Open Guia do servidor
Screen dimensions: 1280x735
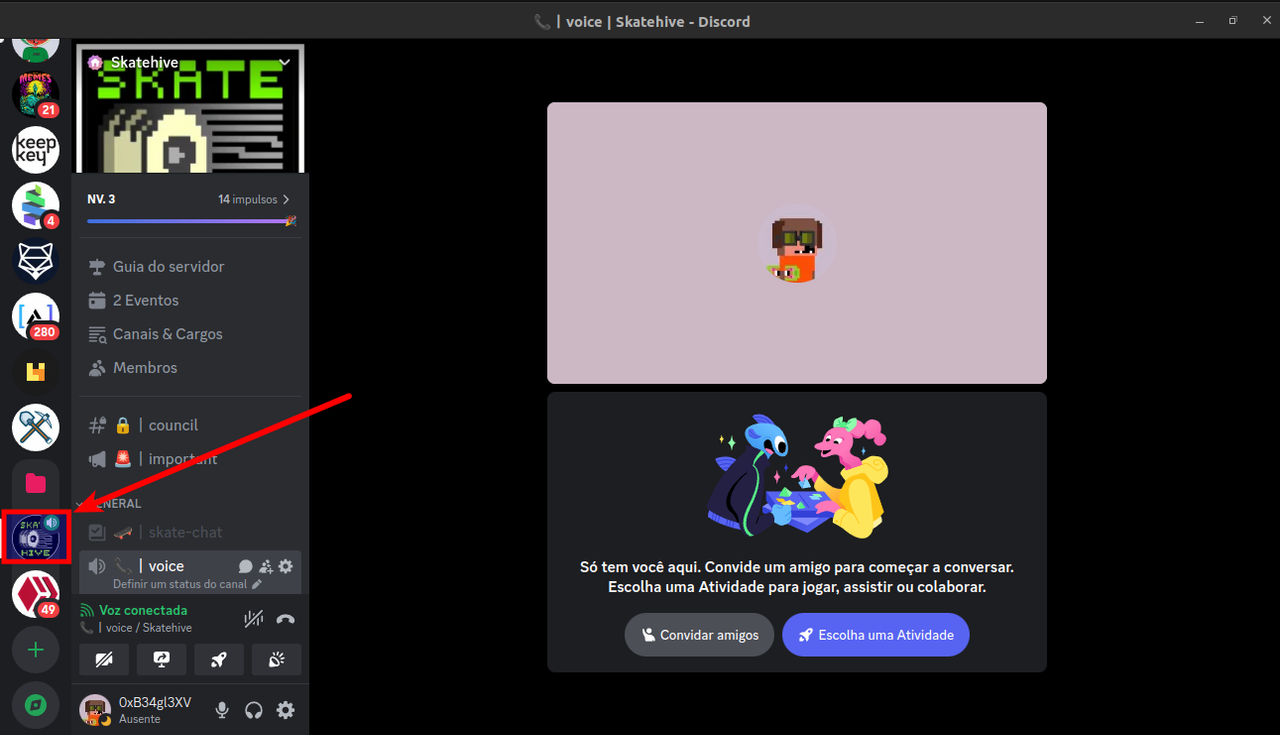pyautogui.click(x=190, y=267)
